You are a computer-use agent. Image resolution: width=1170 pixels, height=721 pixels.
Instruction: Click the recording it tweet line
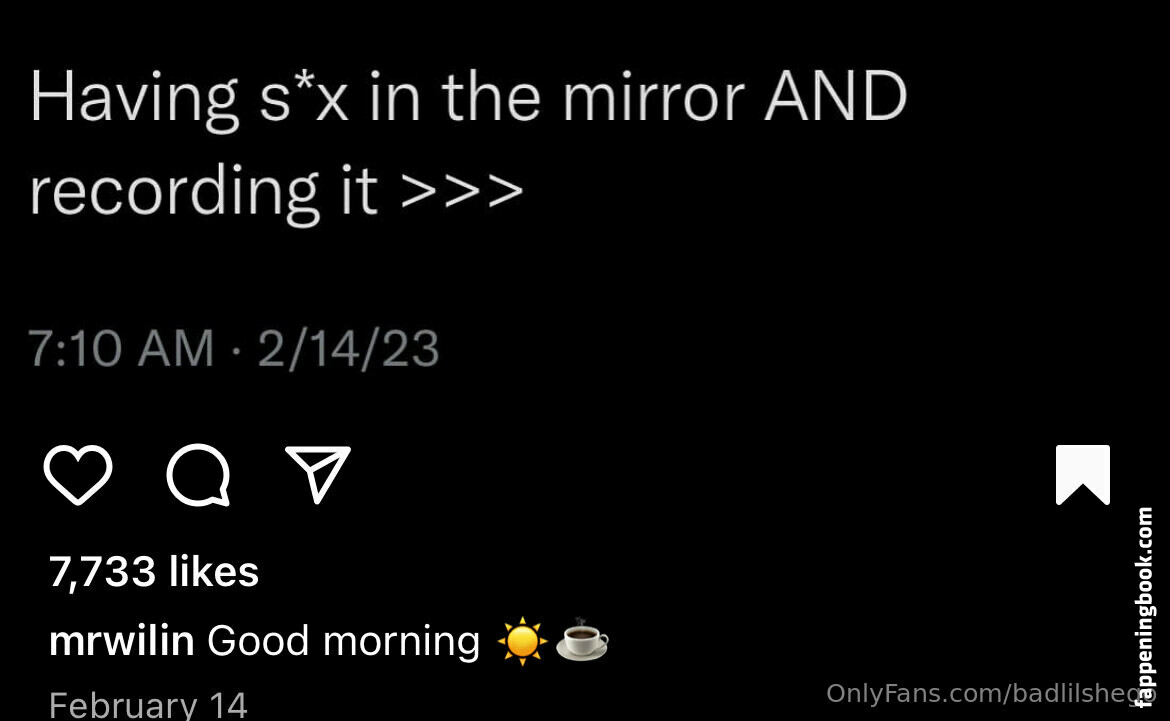point(276,192)
